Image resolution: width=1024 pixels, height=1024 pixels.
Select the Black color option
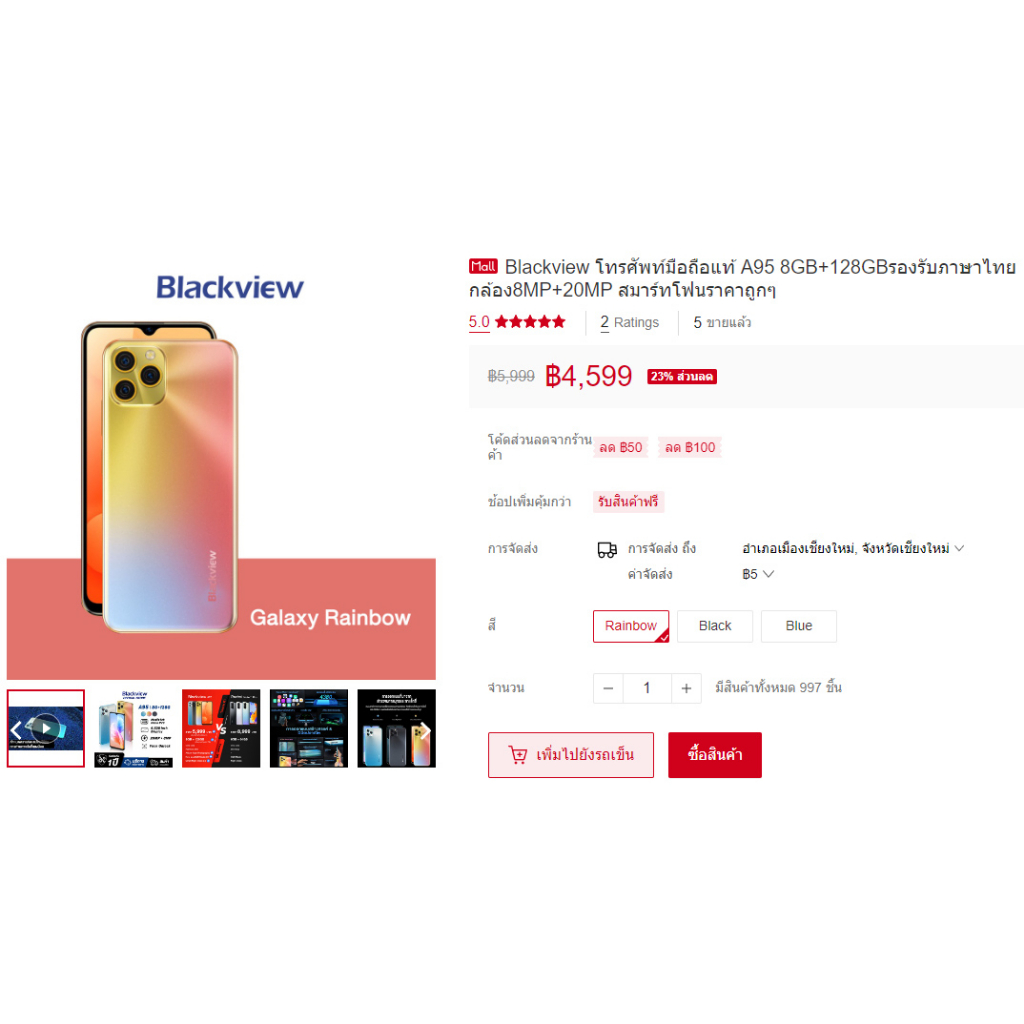tap(715, 626)
